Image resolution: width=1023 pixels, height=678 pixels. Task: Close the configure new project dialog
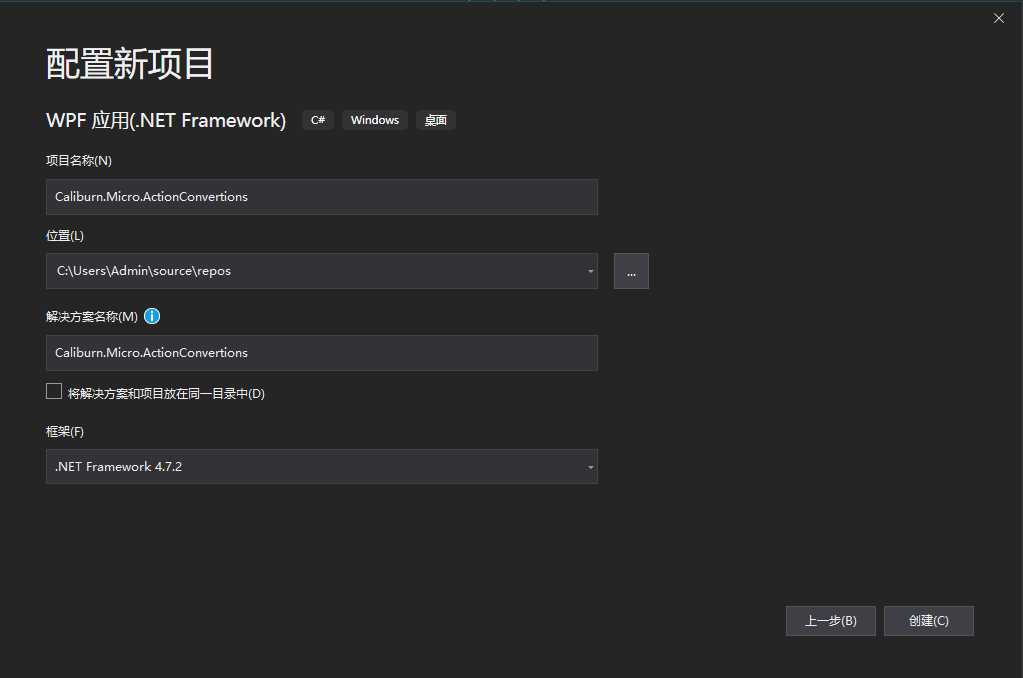pos(998,18)
